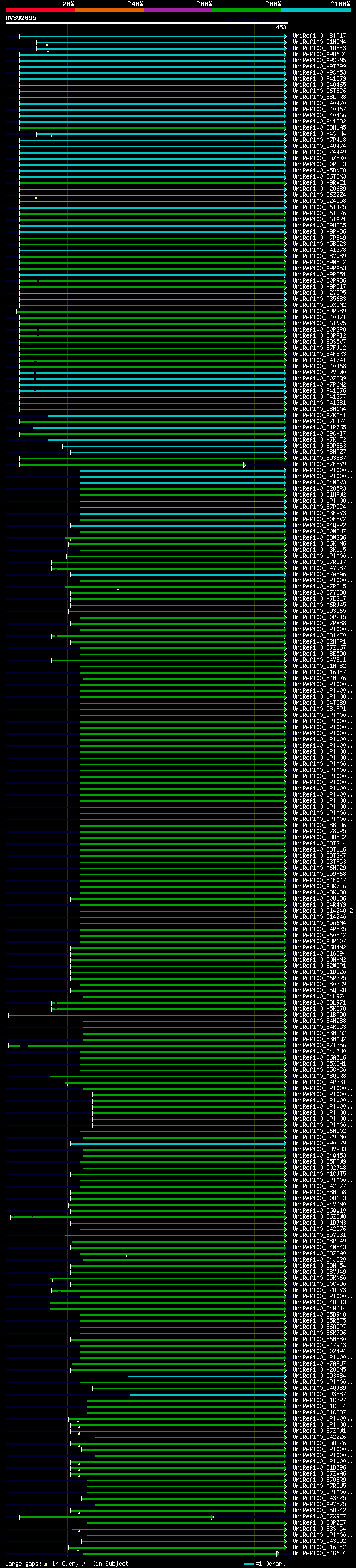Viewport: 356px width, 1568px height.
Task: Select hit UniRef100_P35683
Action: [319, 299]
